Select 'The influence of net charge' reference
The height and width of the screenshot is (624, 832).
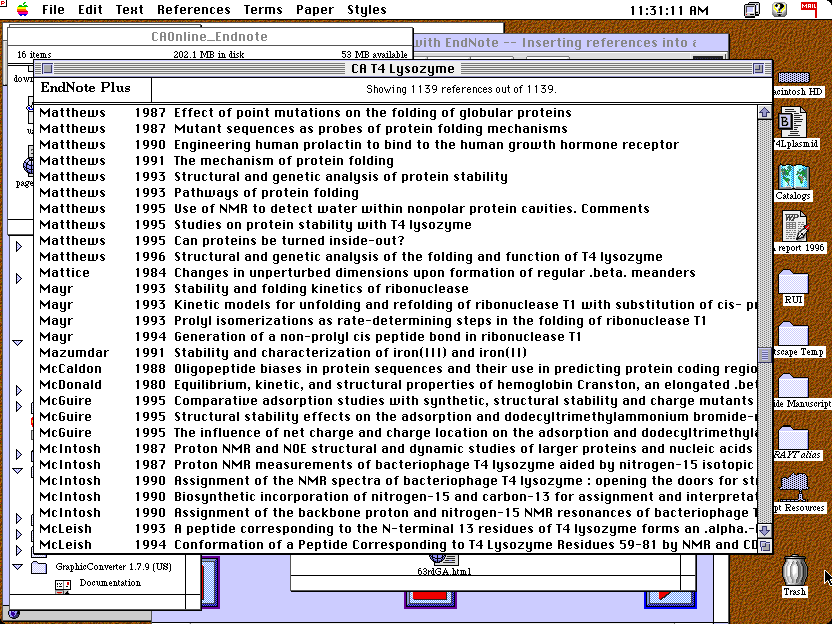coord(395,432)
